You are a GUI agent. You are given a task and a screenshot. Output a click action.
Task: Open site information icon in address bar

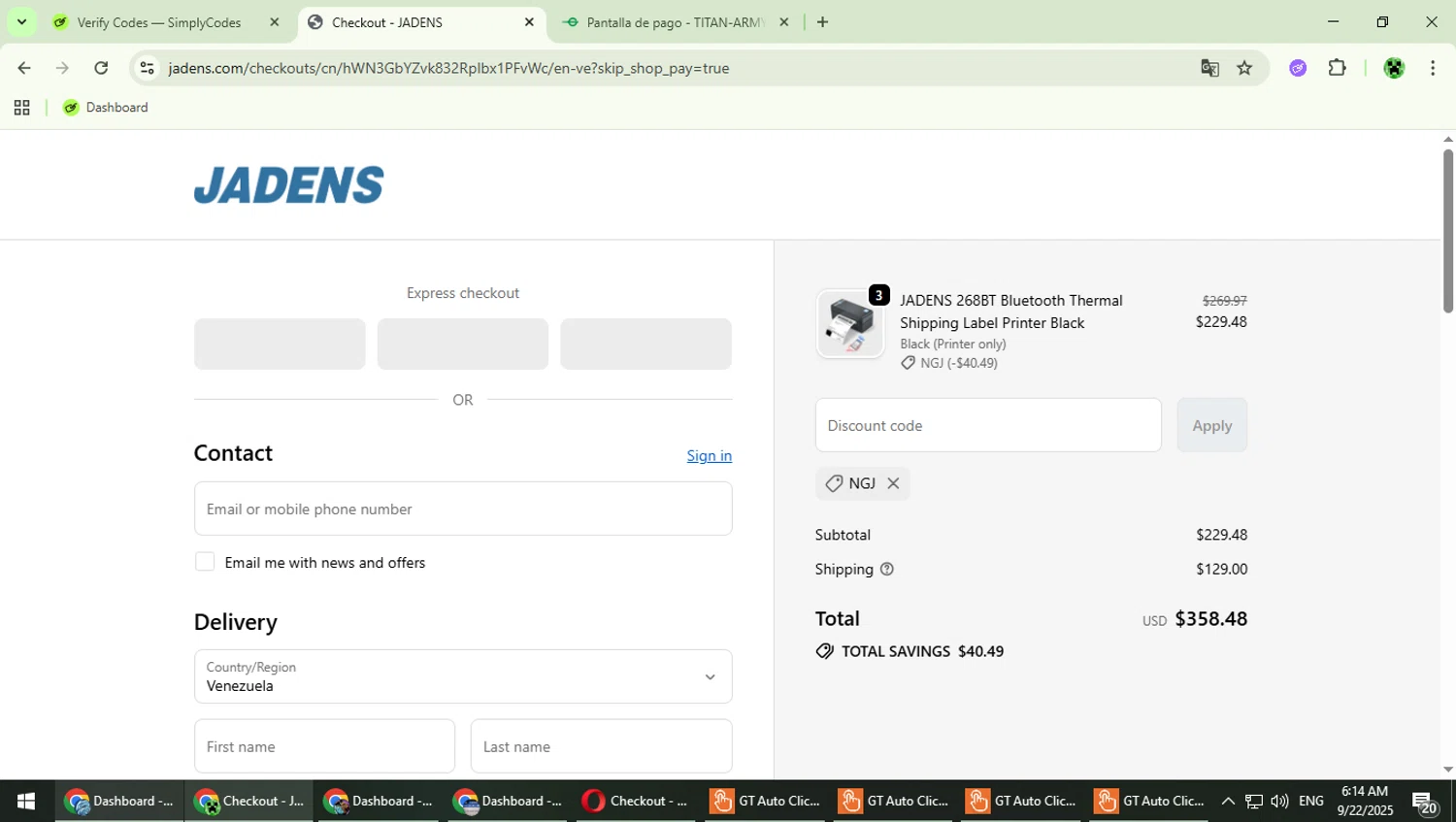148,68
